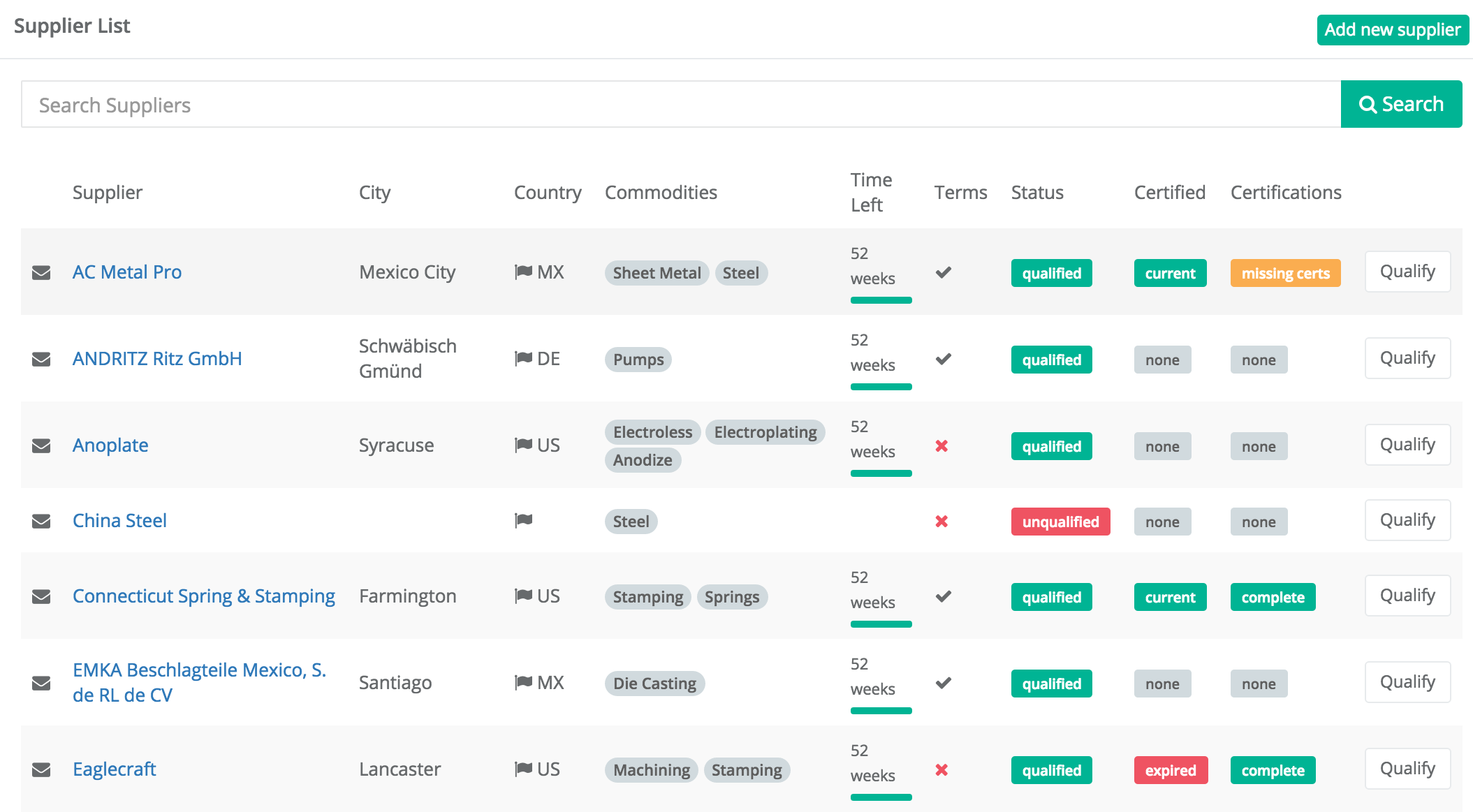
Task: Click the Country column header
Action: (548, 192)
